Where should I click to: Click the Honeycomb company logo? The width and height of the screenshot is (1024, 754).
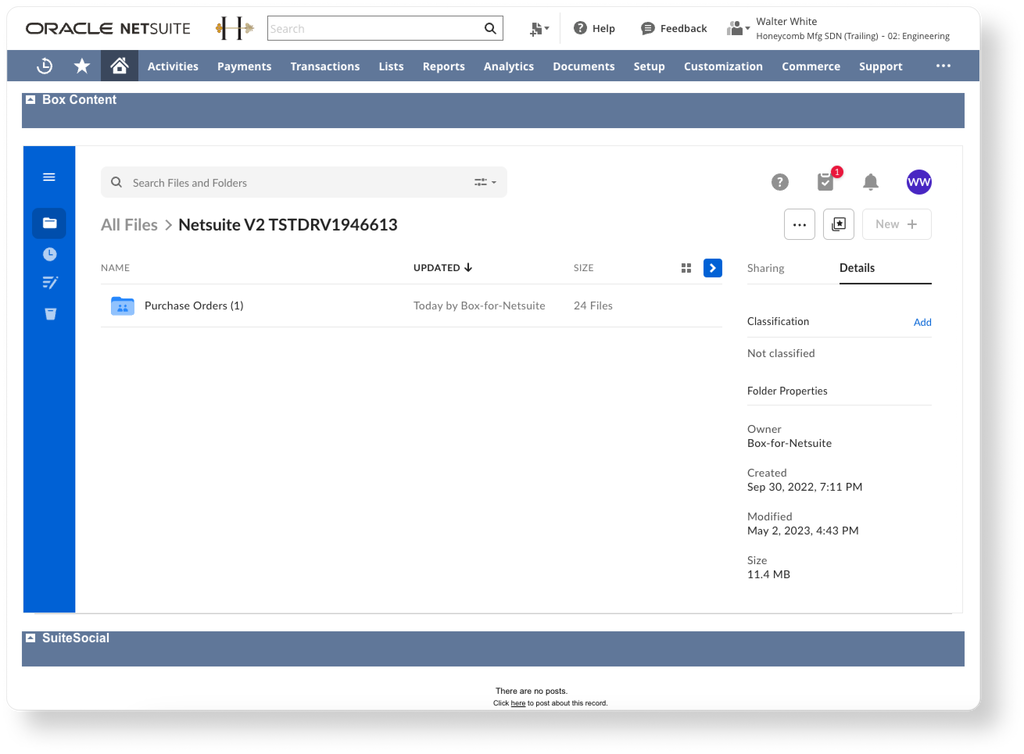coord(234,29)
